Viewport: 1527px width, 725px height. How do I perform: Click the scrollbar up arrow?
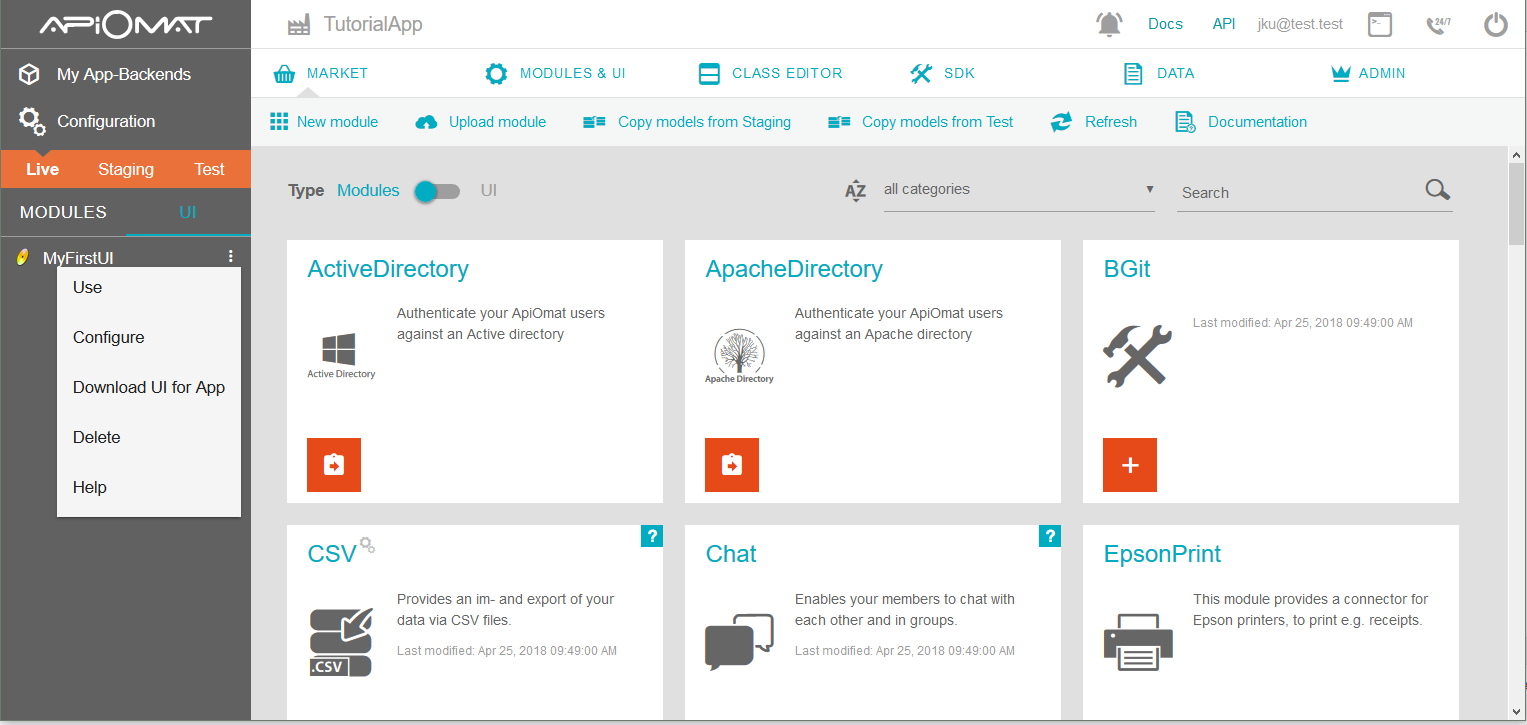pyautogui.click(x=1516, y=155)
